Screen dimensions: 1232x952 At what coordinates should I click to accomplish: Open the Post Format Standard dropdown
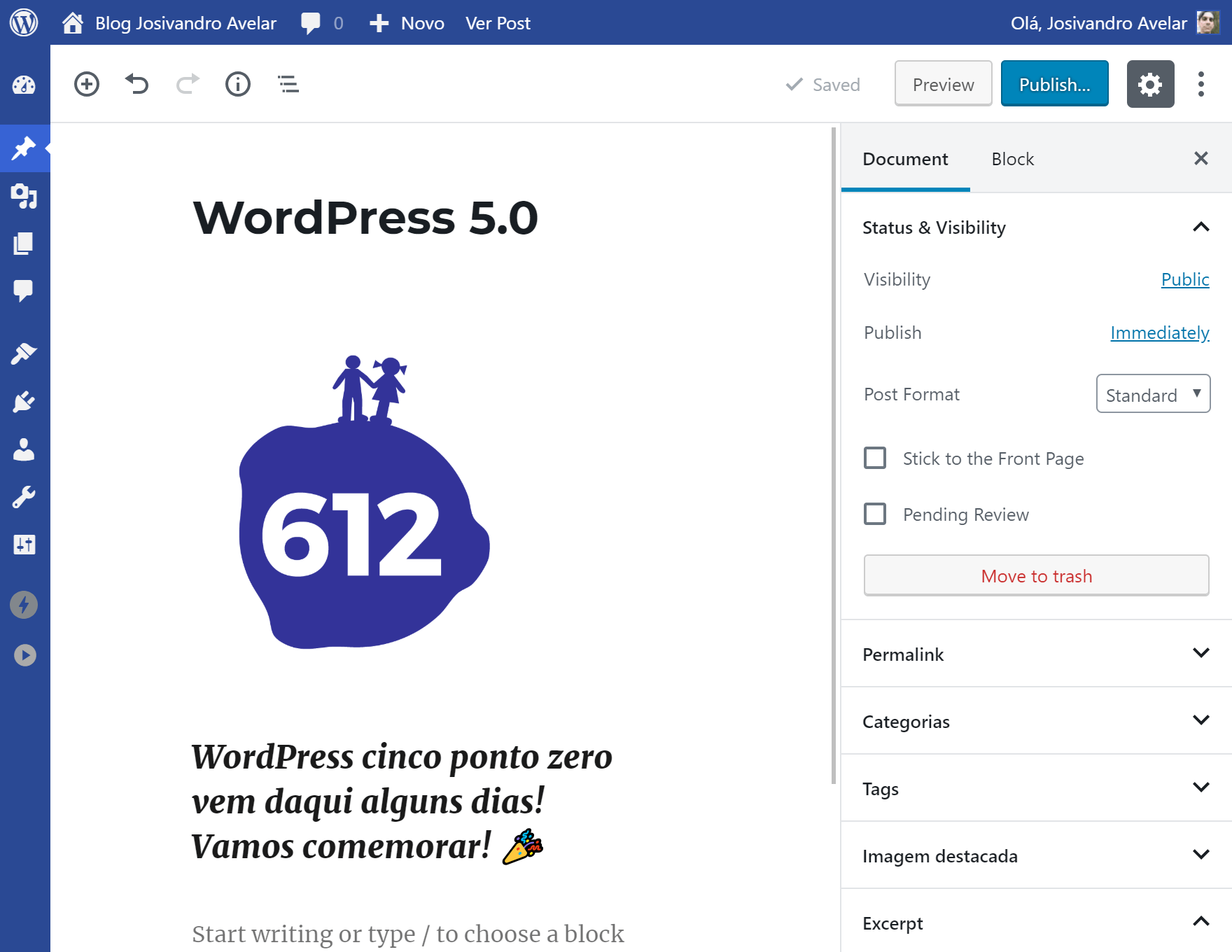tap(1153, 394)
